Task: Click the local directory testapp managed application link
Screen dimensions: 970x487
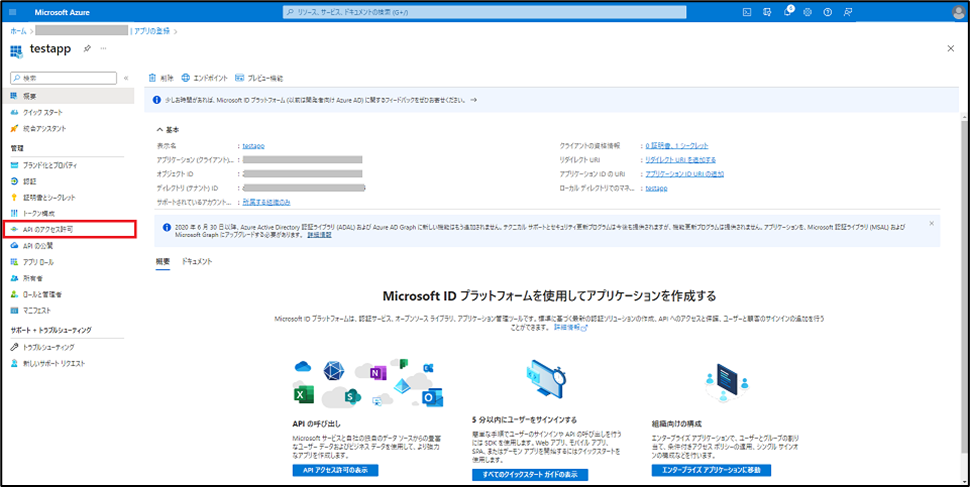Action: click(x=656, y=188)
